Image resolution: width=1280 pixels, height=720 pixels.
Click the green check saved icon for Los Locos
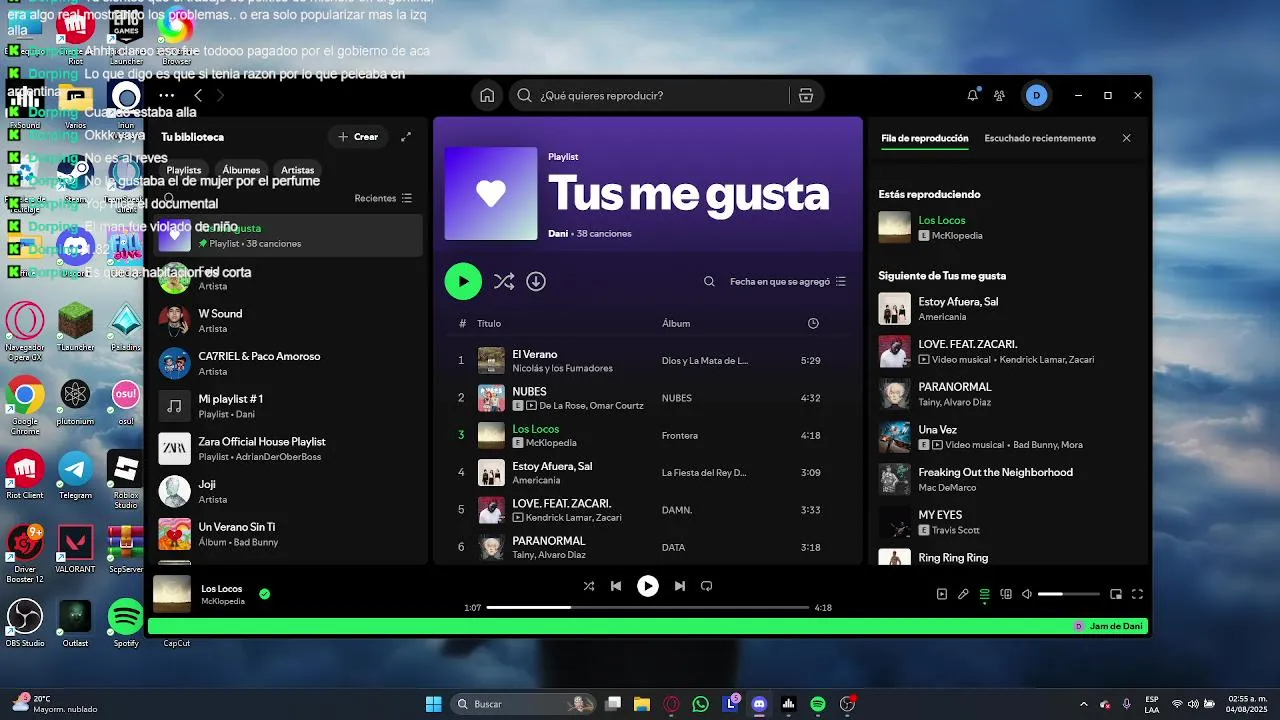[265, 594]
